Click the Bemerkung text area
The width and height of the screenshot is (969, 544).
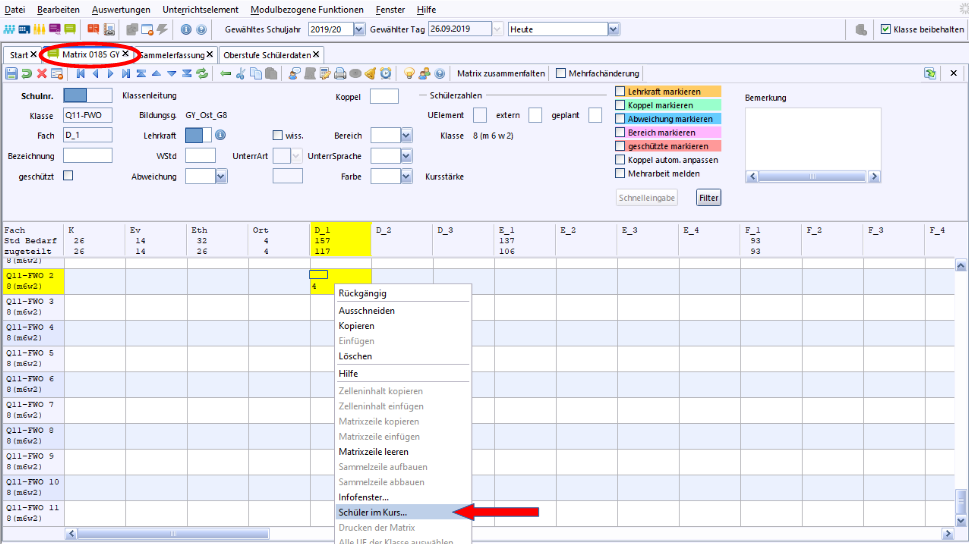pos(813,139)
